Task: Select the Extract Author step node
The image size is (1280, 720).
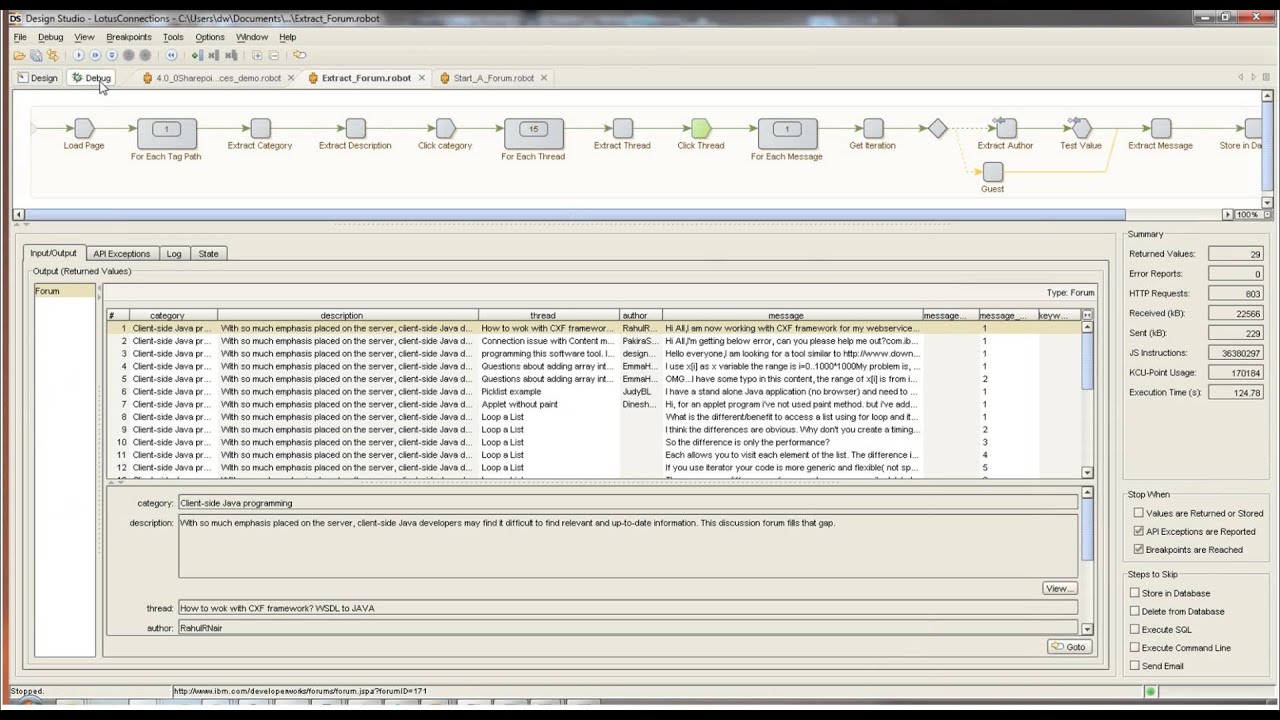Action: click(1007, 128)
